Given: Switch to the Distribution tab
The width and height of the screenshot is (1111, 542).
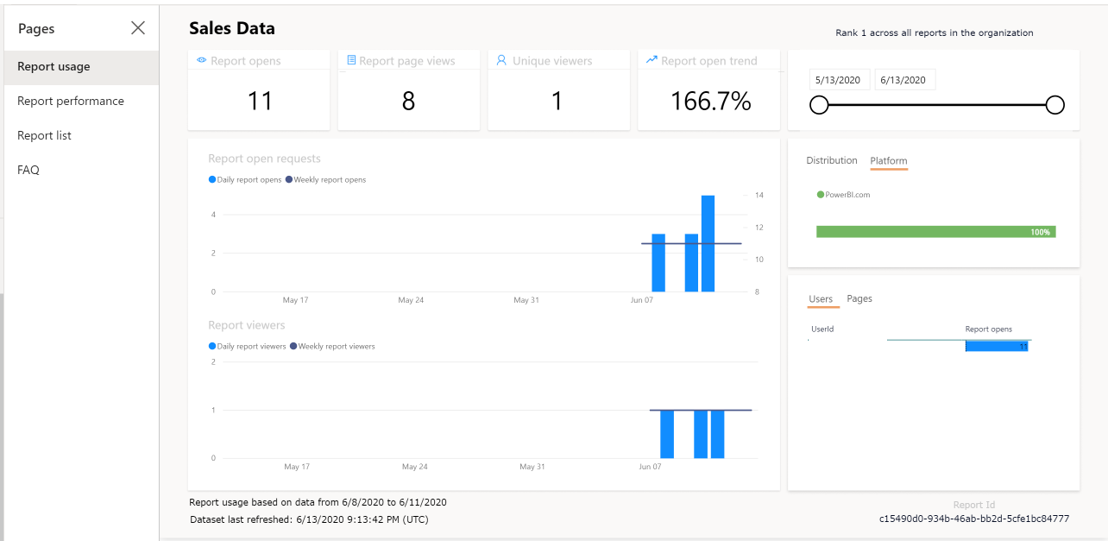Looking at the screenshot, I should (x=832, y=161).
